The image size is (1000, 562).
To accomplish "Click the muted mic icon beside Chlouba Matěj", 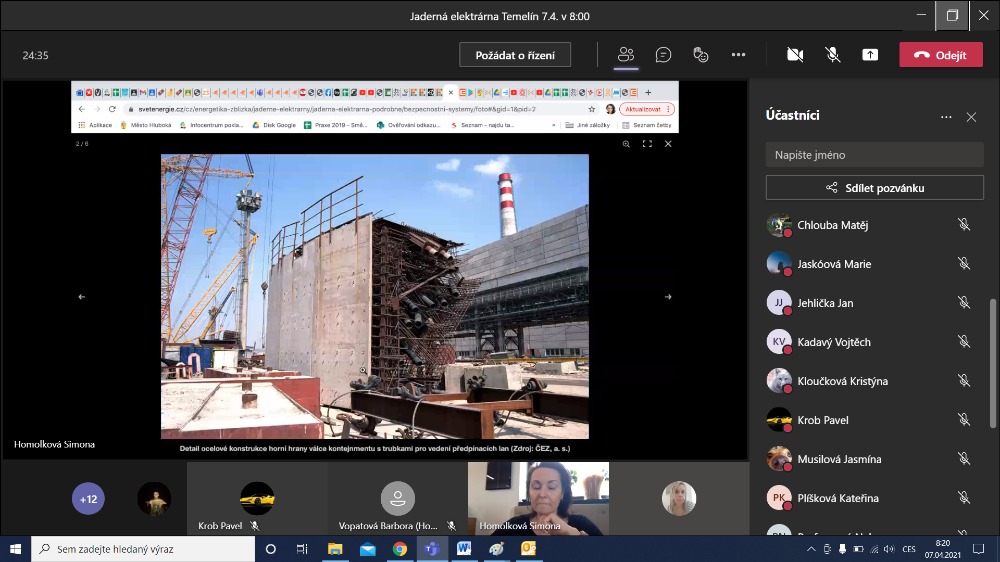I will click(964, 225).
